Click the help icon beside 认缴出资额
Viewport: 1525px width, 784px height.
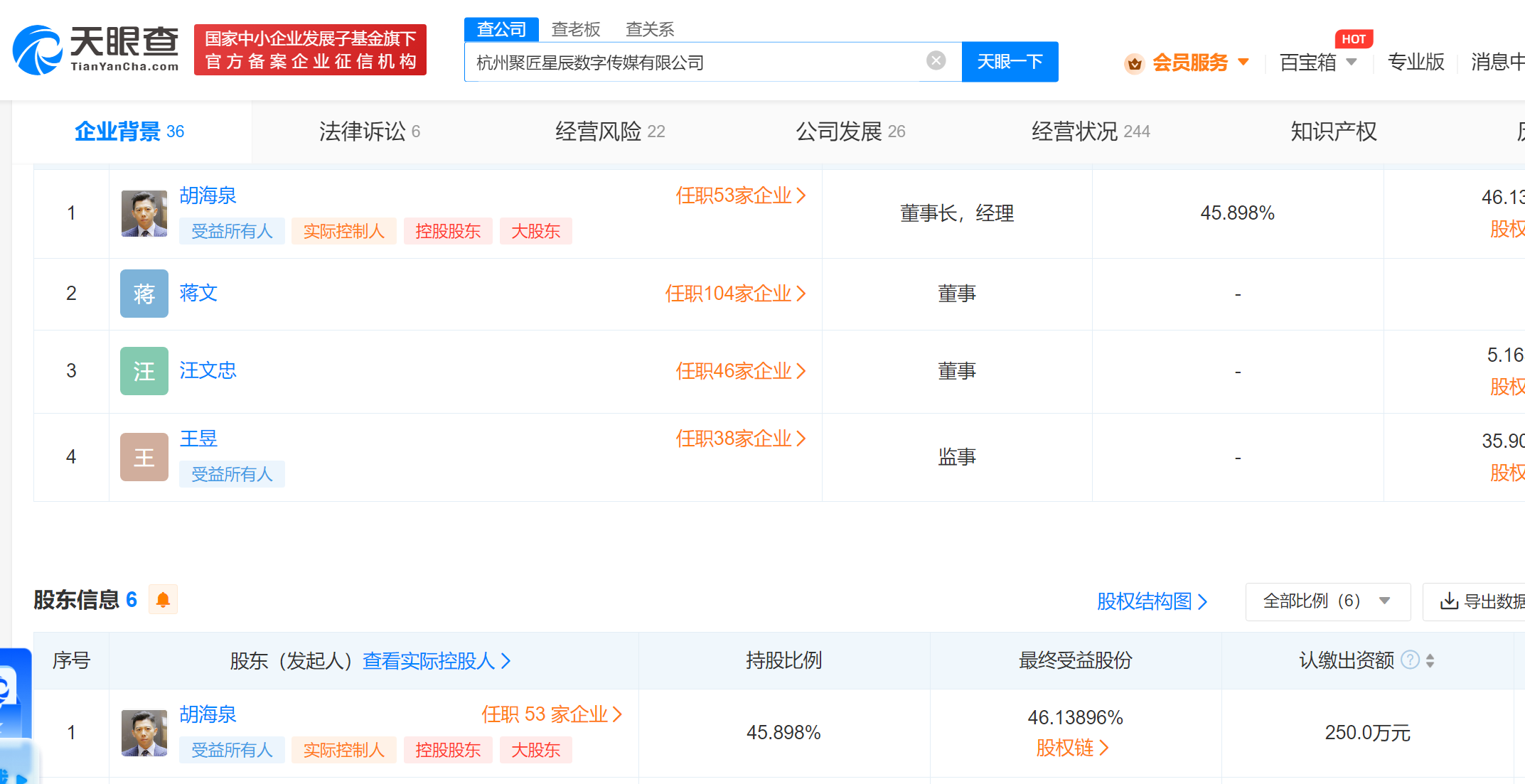click(1409, 660)
